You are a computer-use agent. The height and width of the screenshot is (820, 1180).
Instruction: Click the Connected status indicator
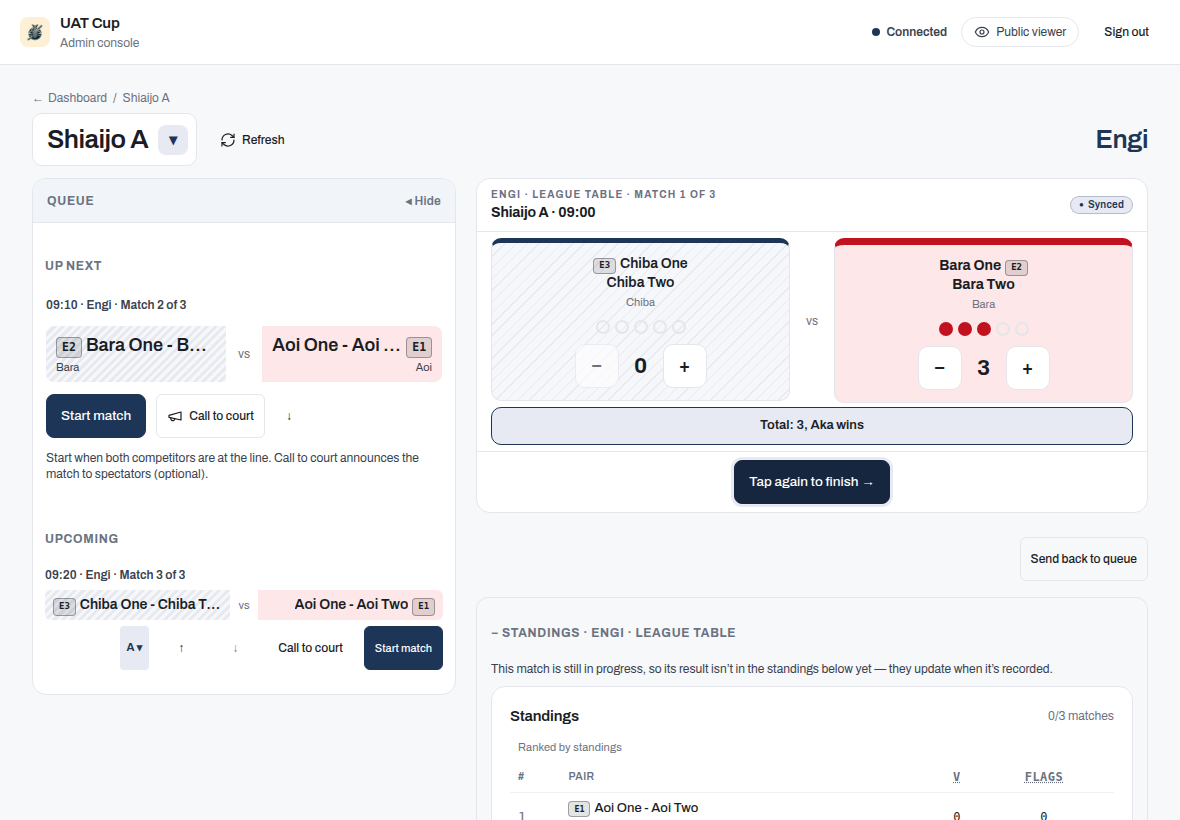coord(909,32)
